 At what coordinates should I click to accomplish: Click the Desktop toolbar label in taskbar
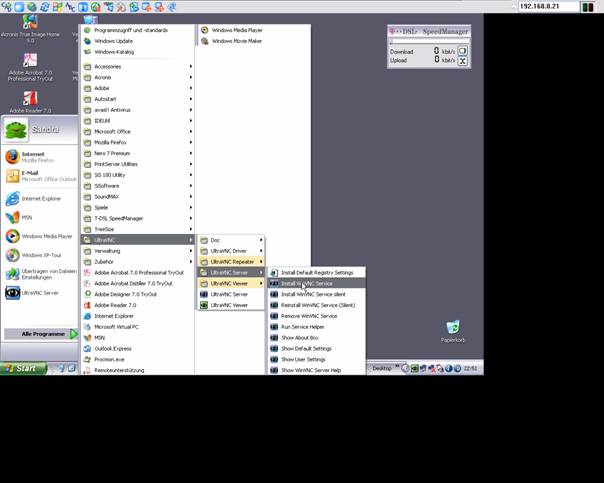[x=382, y=369]
